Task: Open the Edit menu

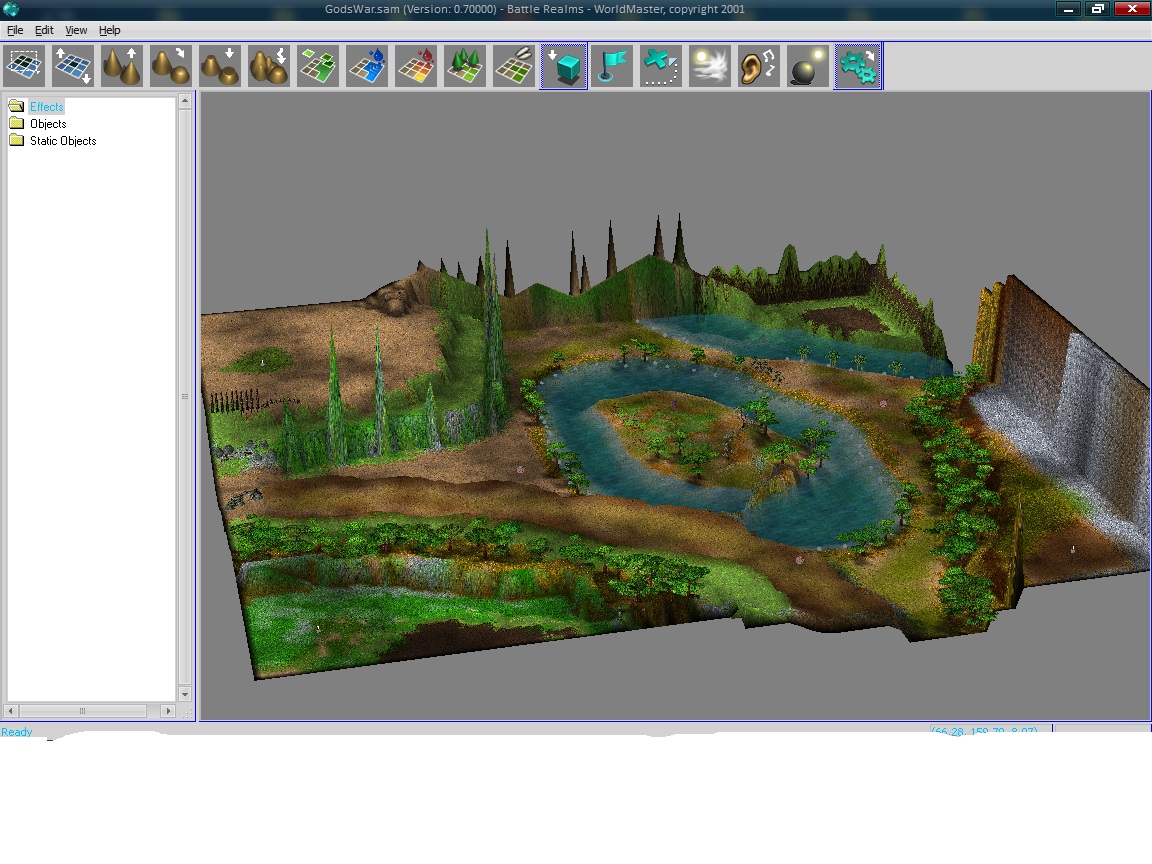Action: coord(44,30)
